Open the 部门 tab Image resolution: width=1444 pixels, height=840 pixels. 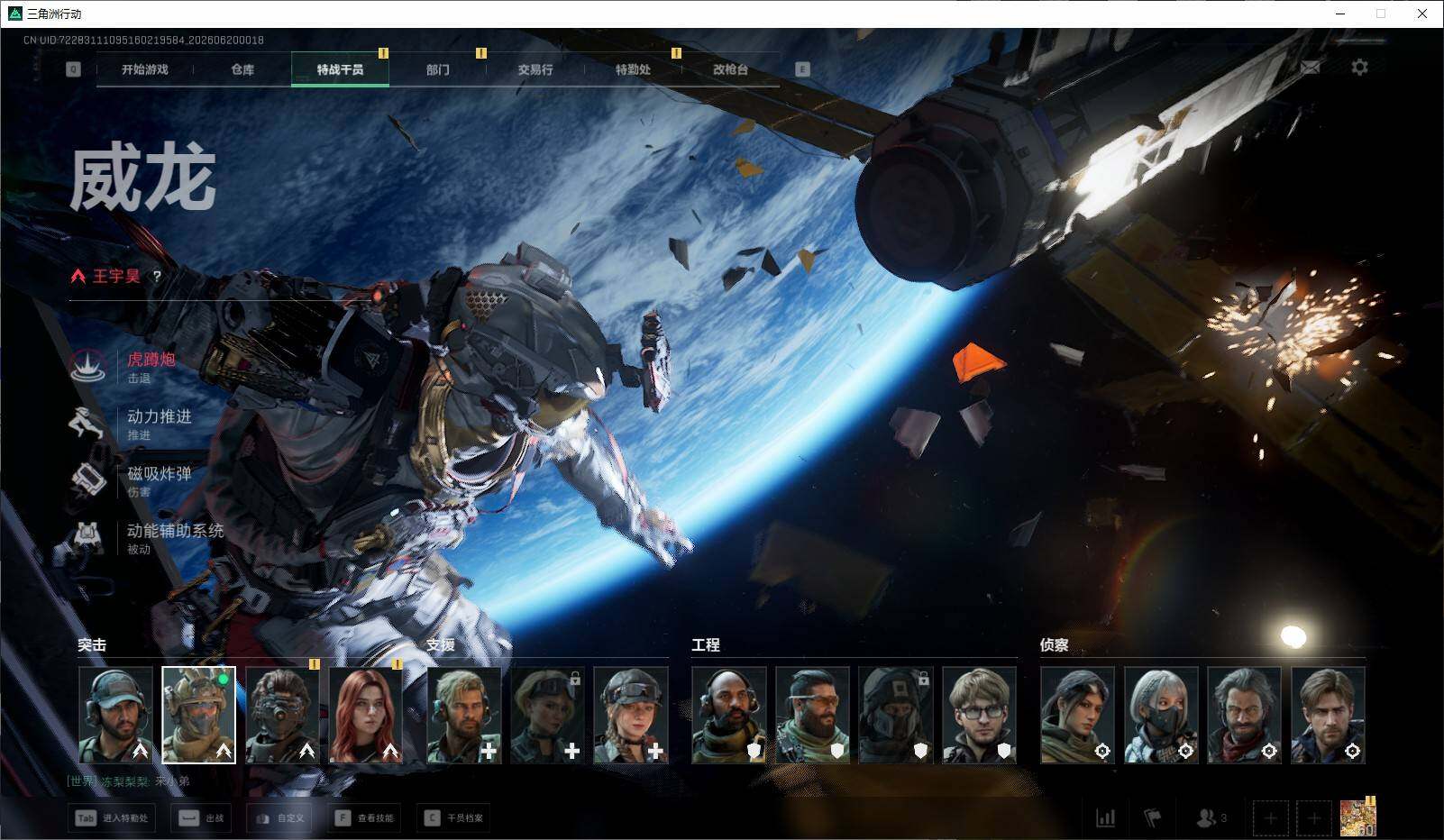(x=438, y=69)
